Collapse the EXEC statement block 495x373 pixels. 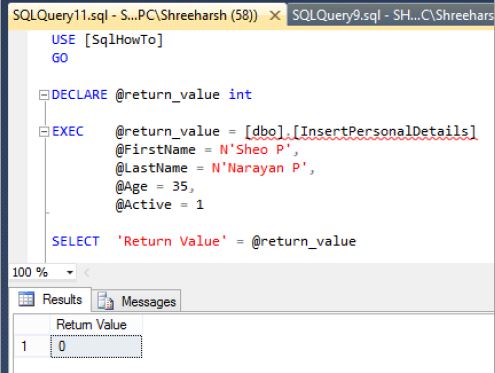[44, 132]
